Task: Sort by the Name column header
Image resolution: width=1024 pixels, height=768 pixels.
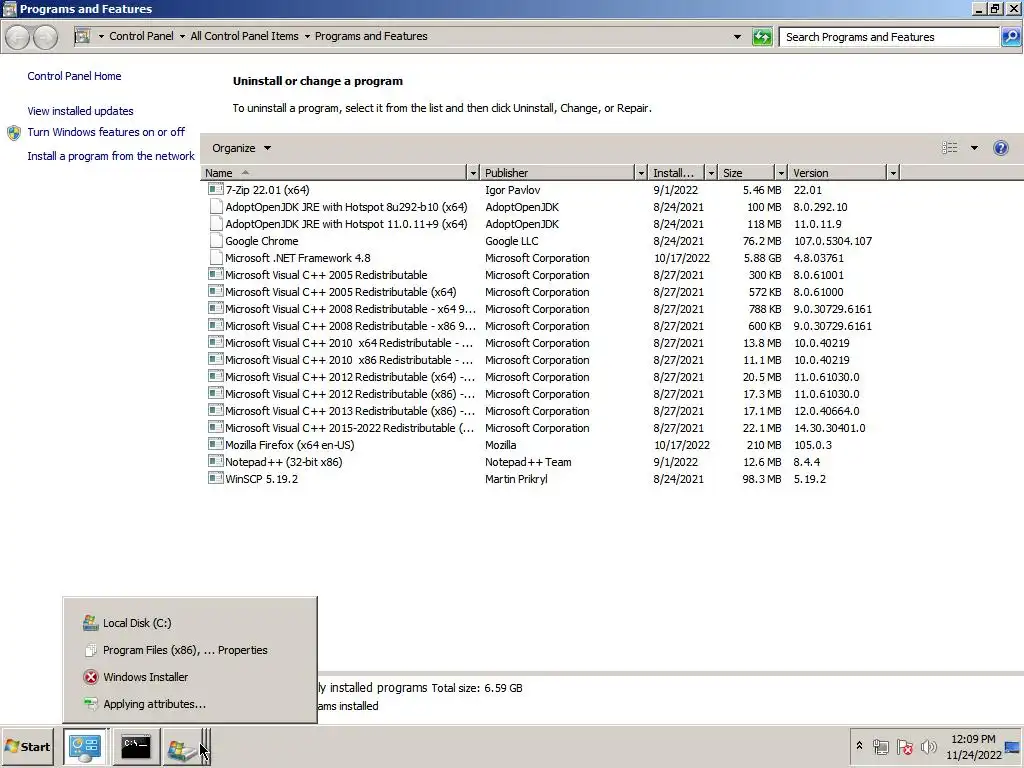Action: [334, 172]
